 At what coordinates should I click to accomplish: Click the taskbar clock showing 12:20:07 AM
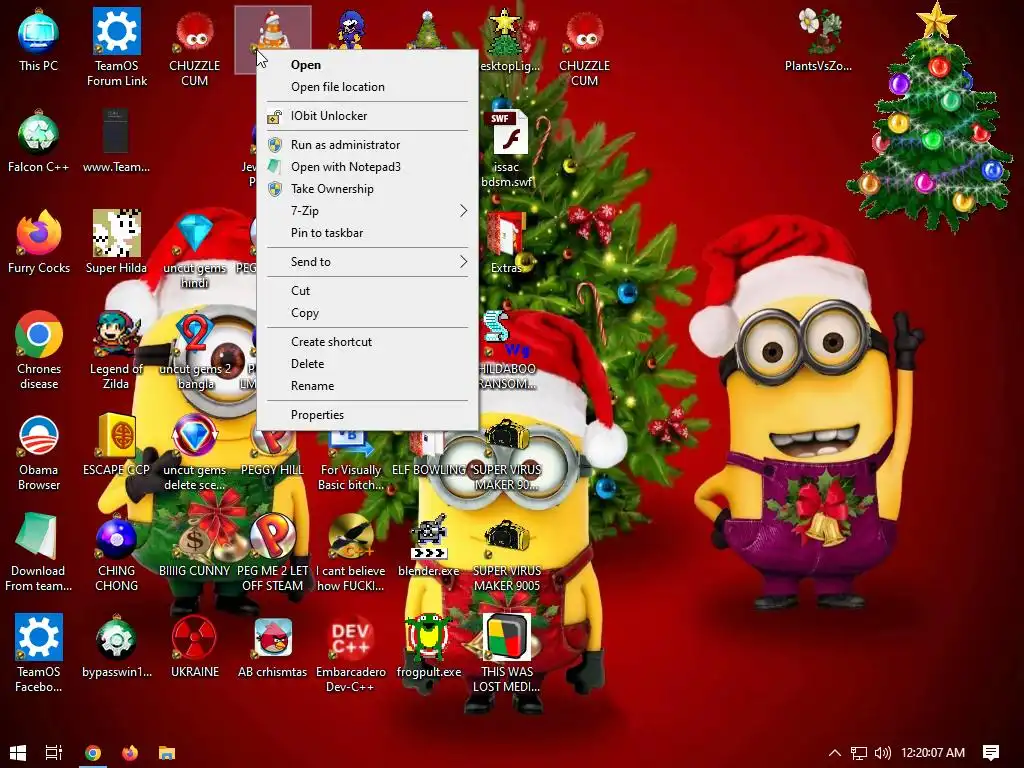pos(933,753)
